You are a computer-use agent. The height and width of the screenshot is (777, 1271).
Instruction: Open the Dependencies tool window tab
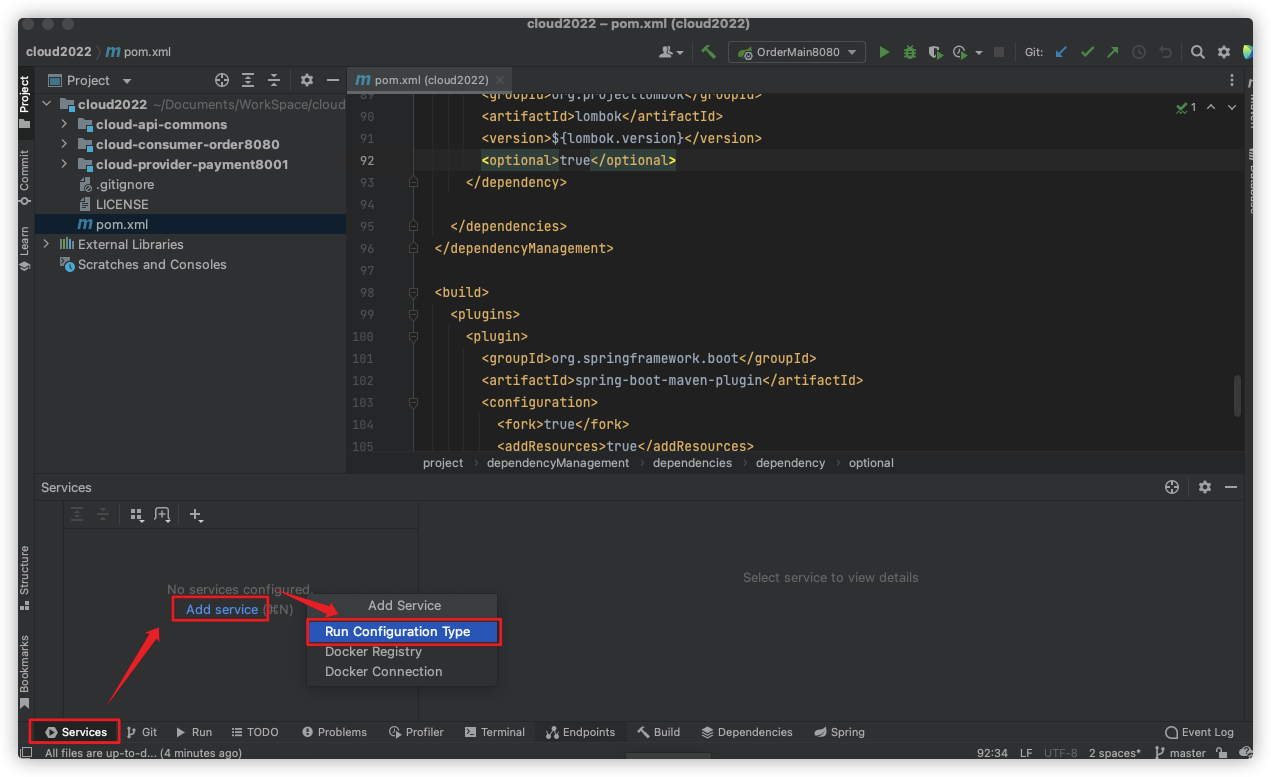[747, 732]
